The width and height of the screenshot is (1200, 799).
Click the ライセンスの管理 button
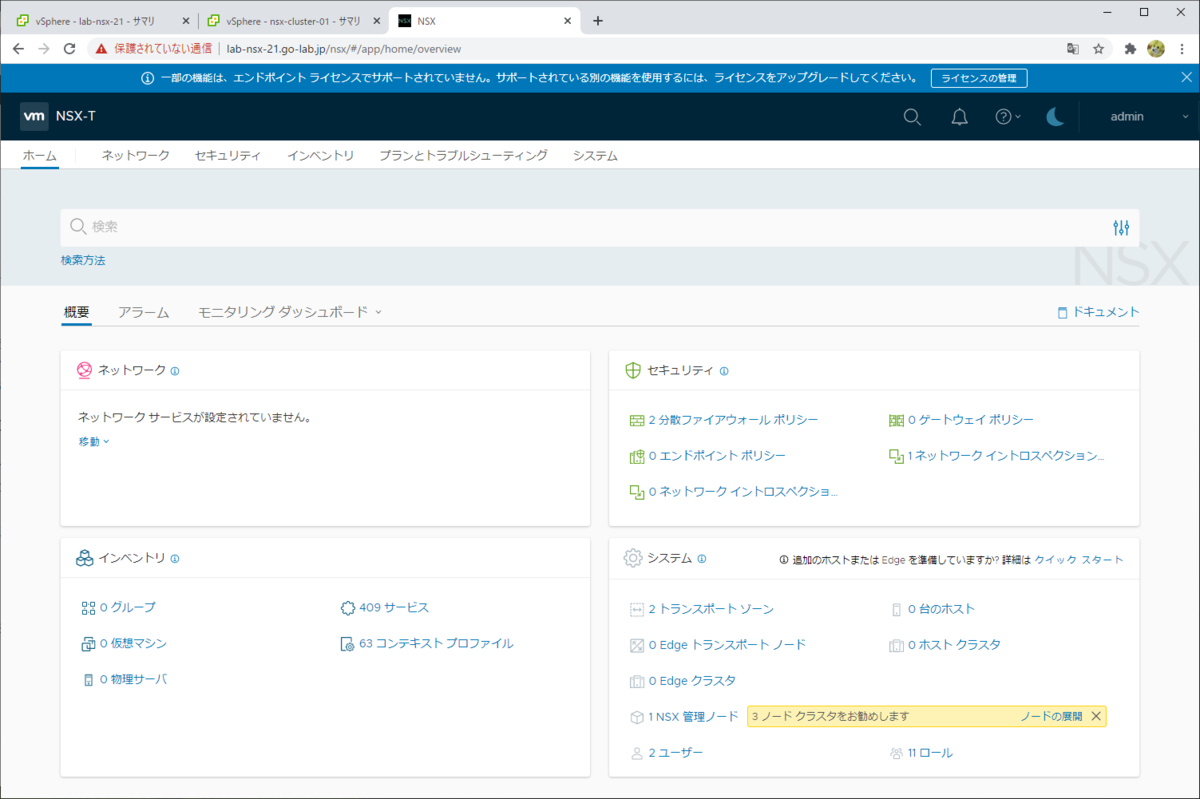[979, 77]
